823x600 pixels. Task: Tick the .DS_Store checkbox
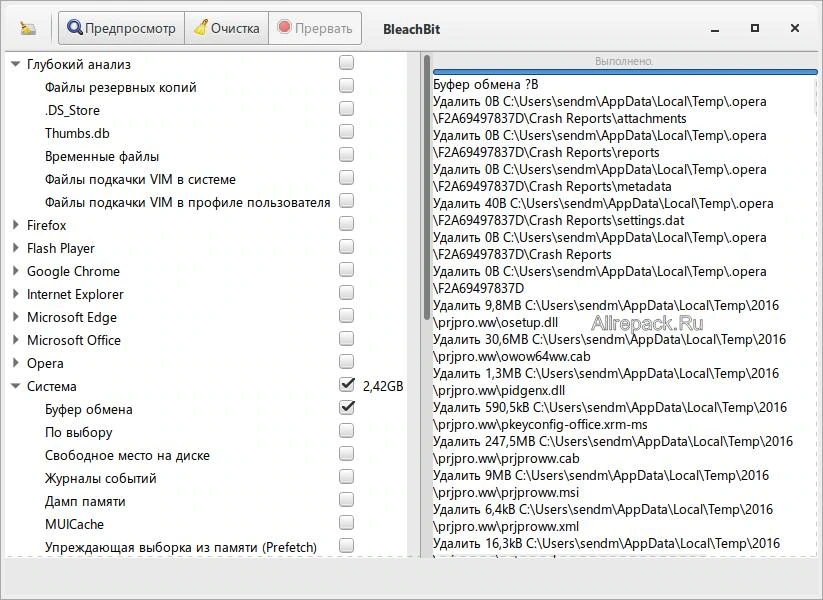(346, 109)
